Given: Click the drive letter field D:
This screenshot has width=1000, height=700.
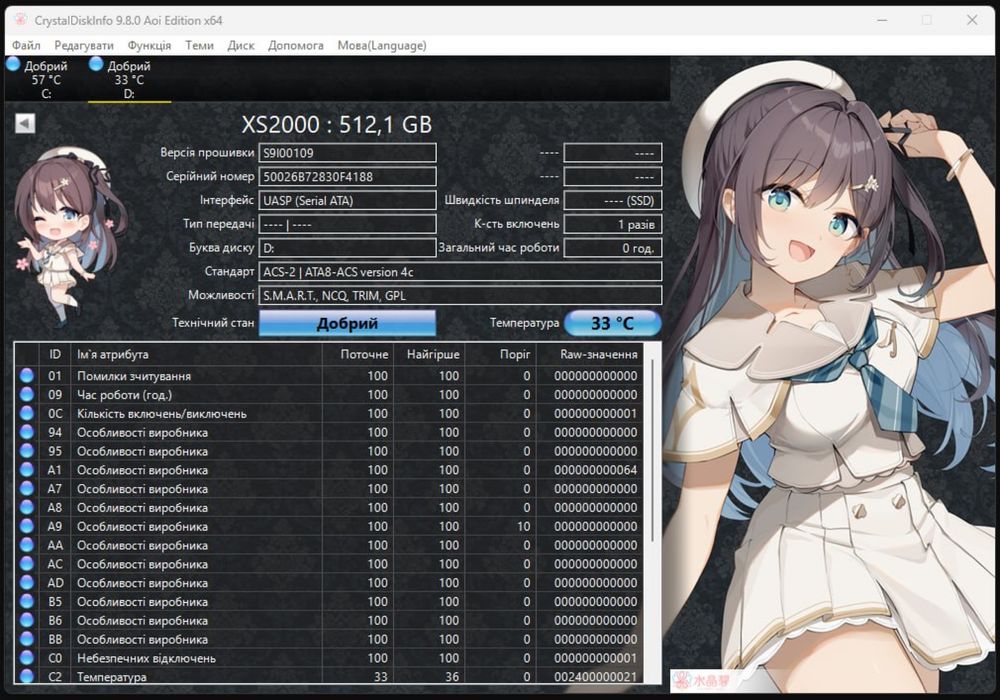Looking at the screenshot, I should [x=347, y=248].
